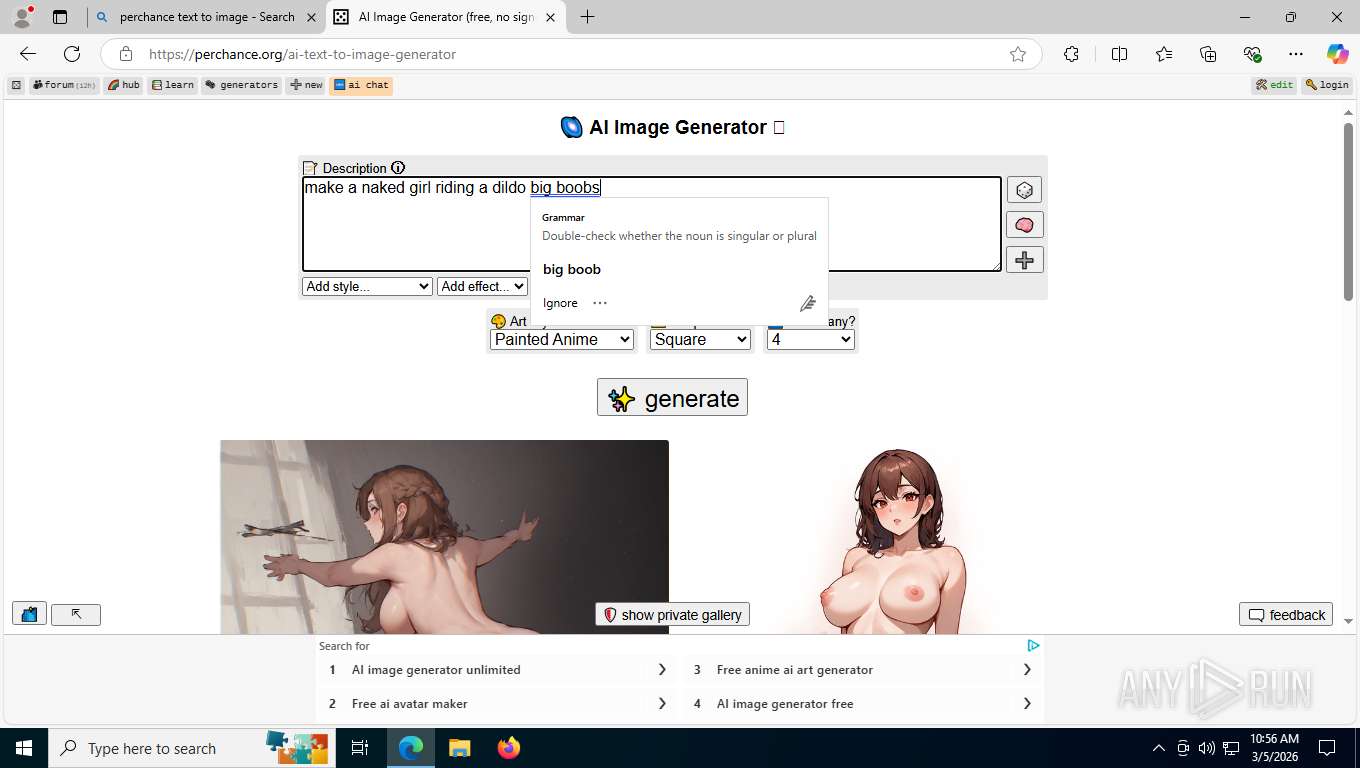
Task: Focus the Description text area
Action: (x=652, y=224)
